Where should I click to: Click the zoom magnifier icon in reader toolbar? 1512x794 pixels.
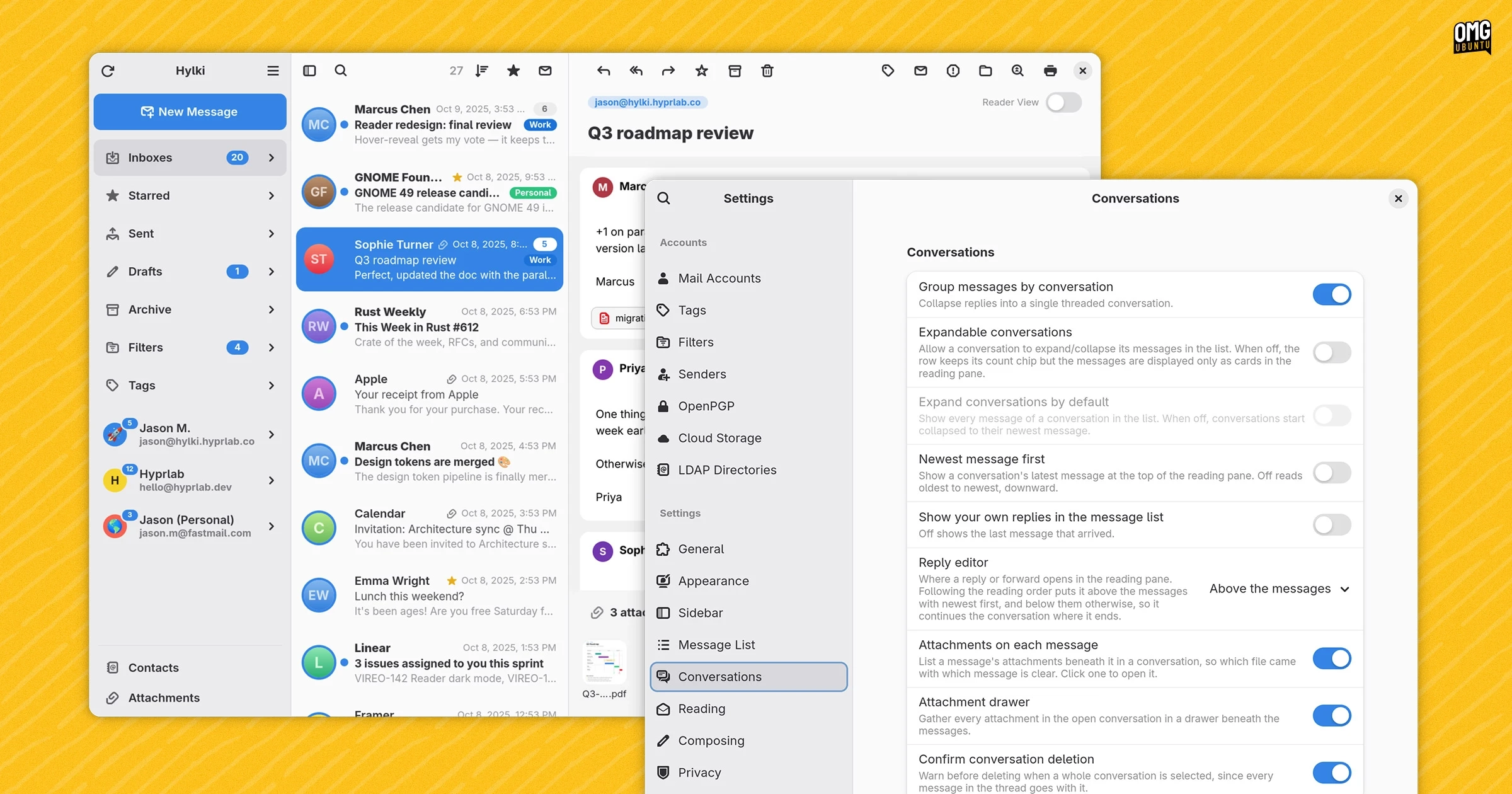pos(1017,71)
